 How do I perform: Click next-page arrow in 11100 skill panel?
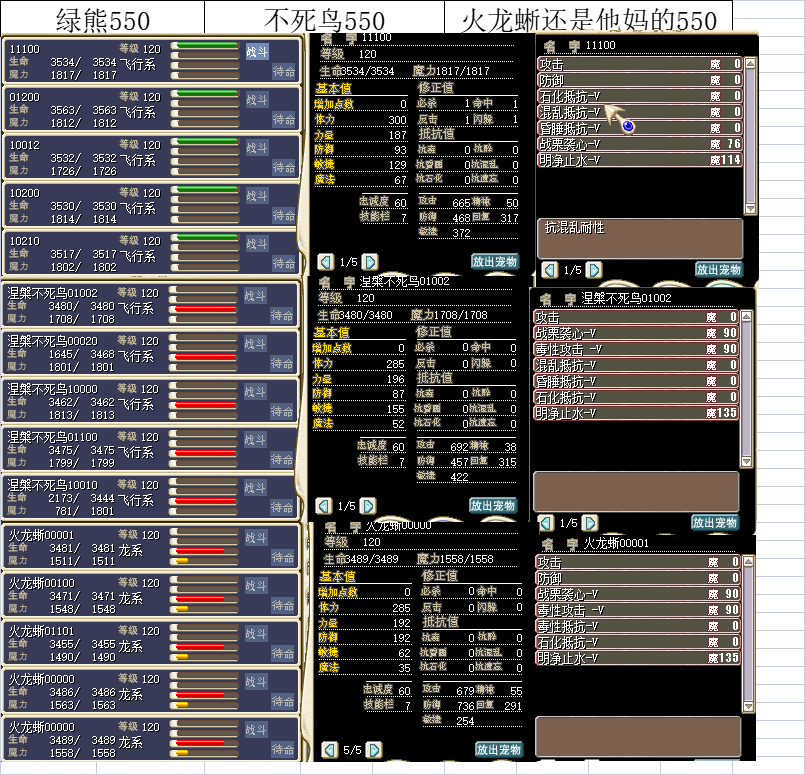(x=594, y=270)
